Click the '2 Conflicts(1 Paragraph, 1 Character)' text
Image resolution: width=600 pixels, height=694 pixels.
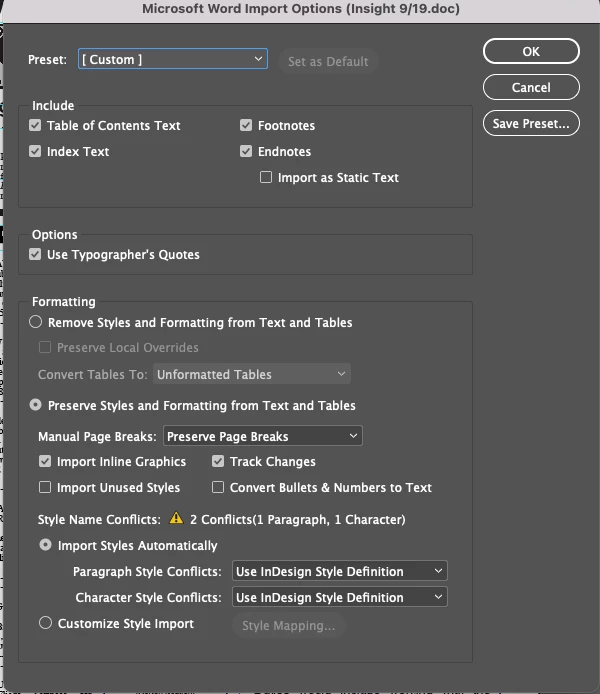[x=297, y=519]
